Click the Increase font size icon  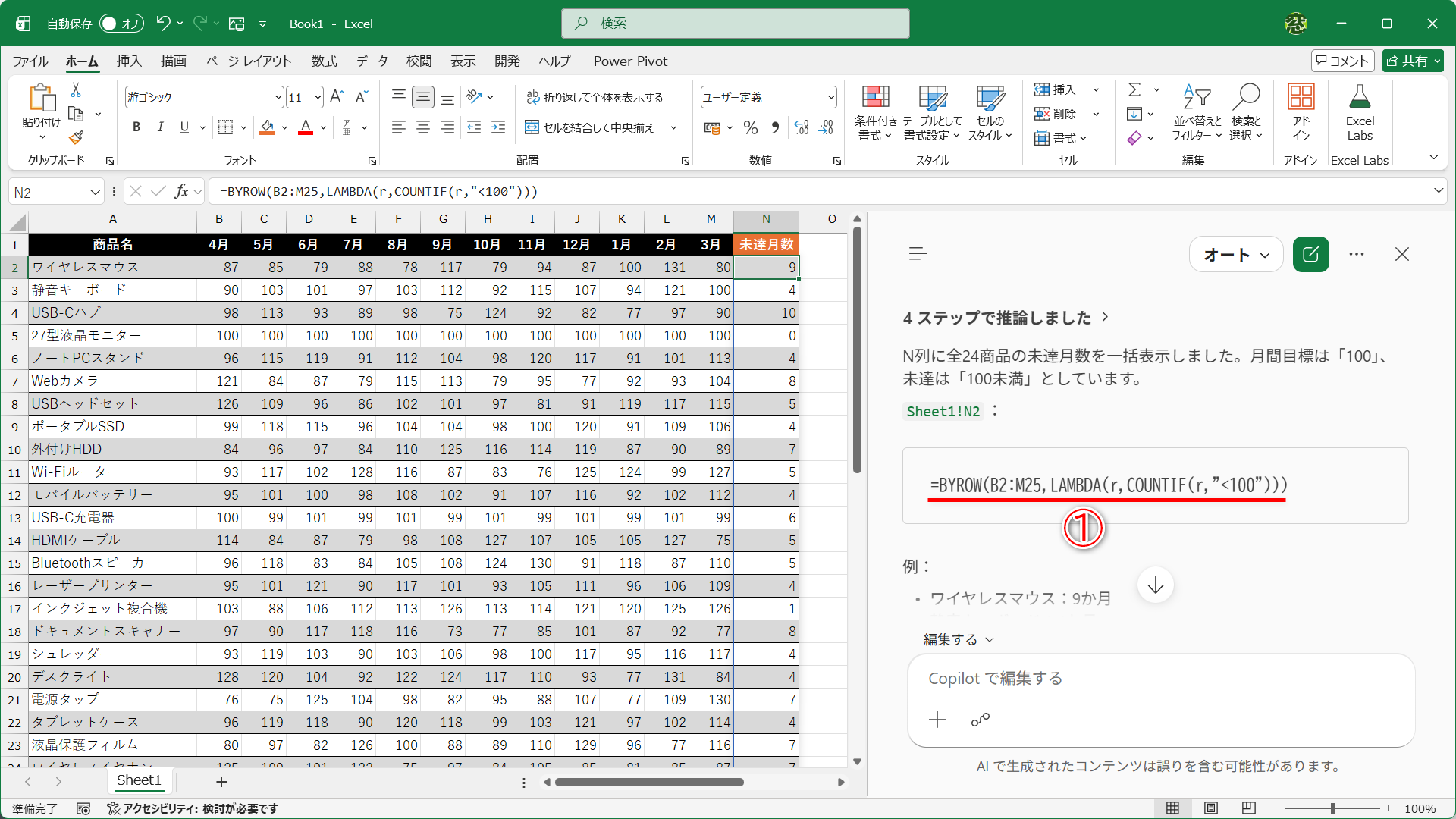pos(337,96)
